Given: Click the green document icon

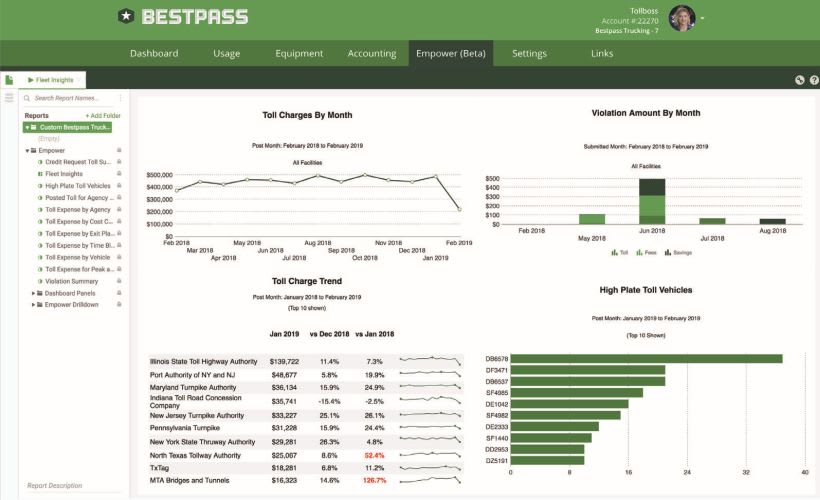Looking at the screenshot, I should tap(9, 80).
